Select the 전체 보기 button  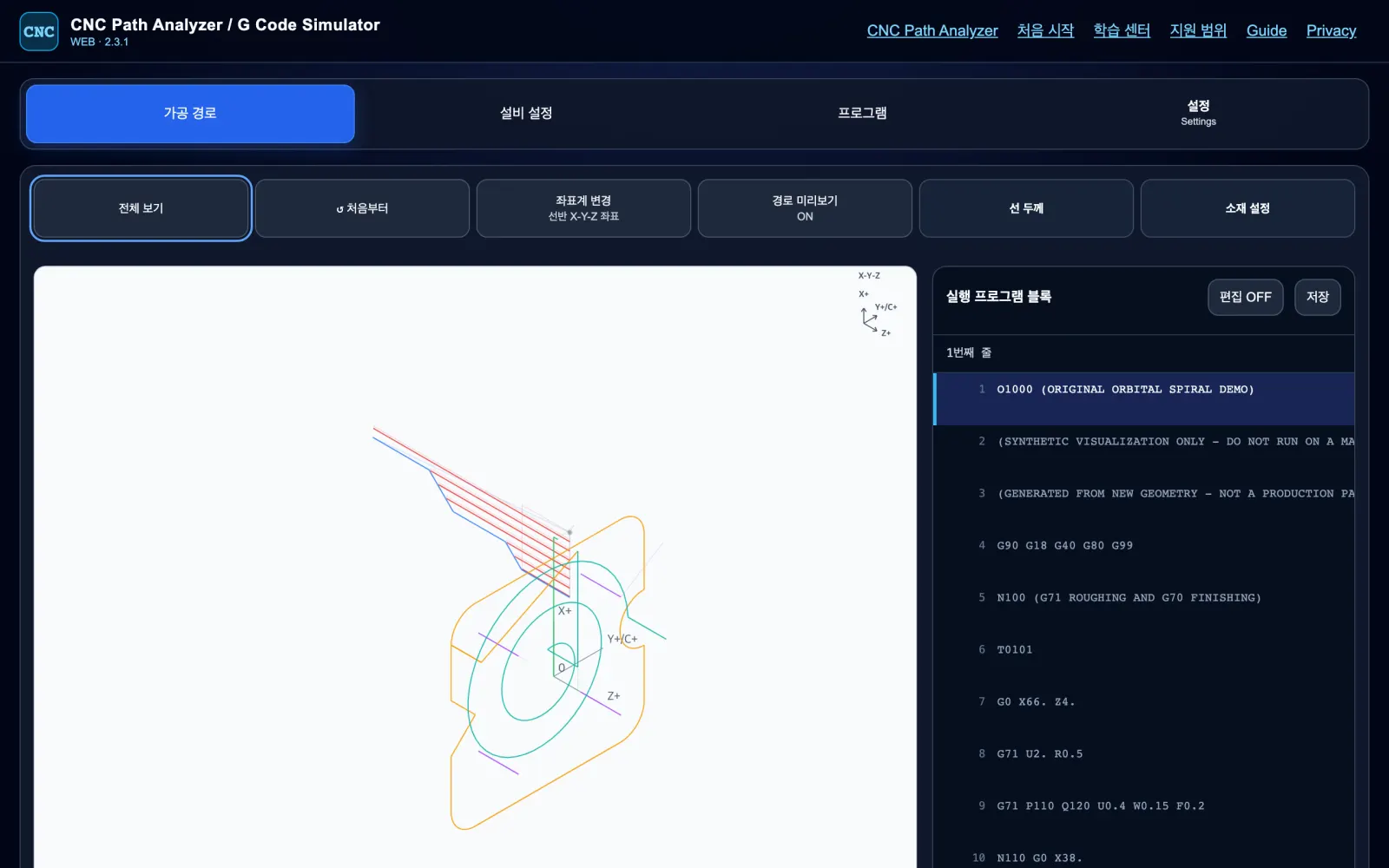coord(141,208)
